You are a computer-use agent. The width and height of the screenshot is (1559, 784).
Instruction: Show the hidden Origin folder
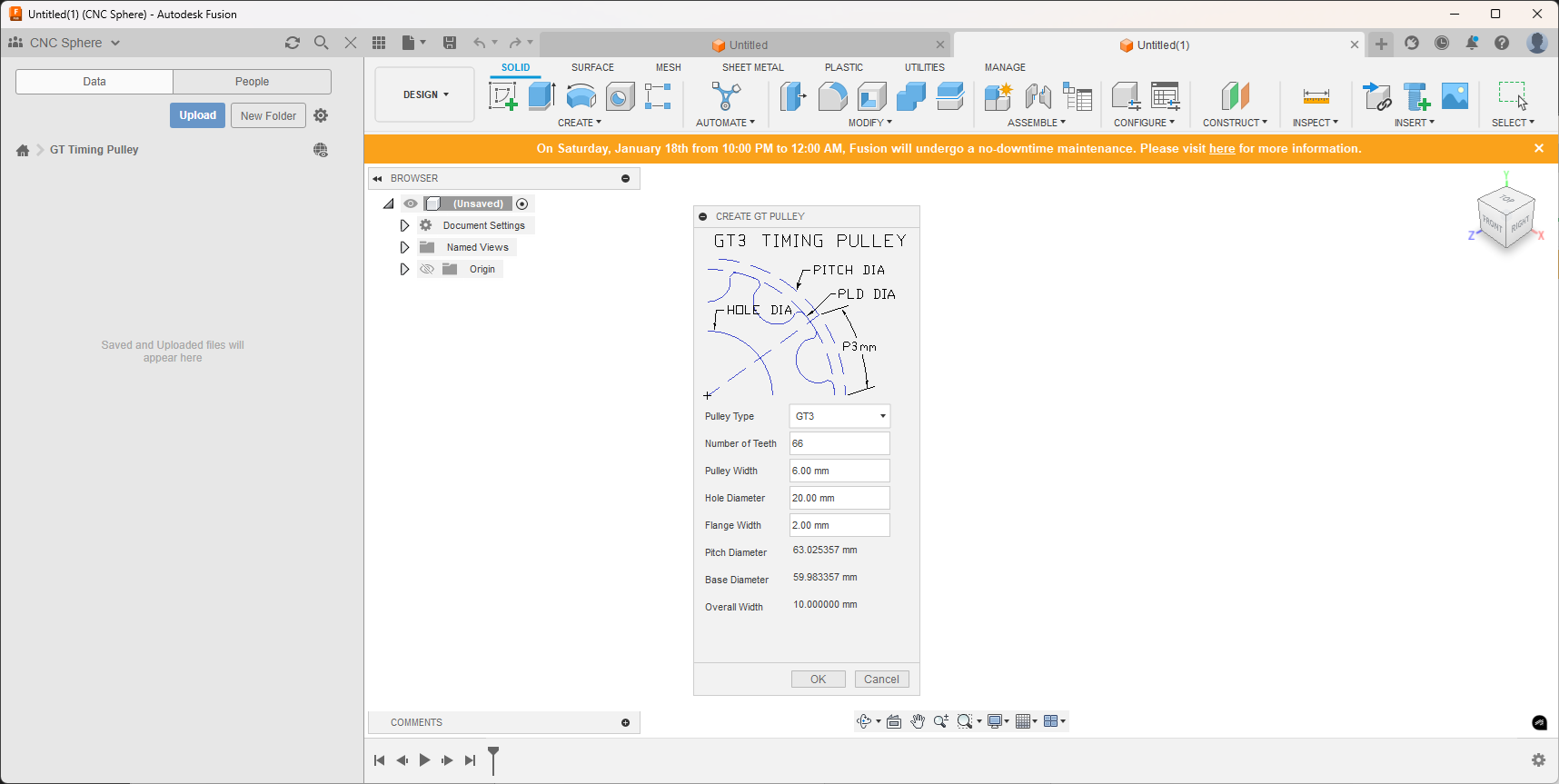427,269
